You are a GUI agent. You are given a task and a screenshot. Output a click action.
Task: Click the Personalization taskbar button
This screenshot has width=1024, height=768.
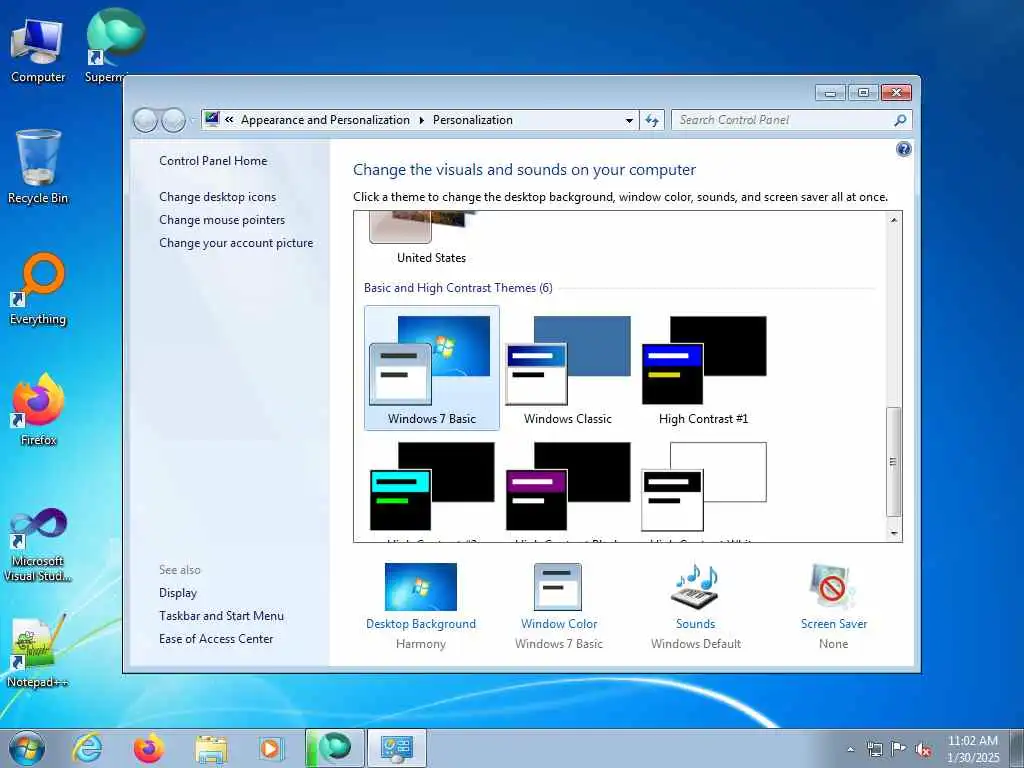[396, 748]
